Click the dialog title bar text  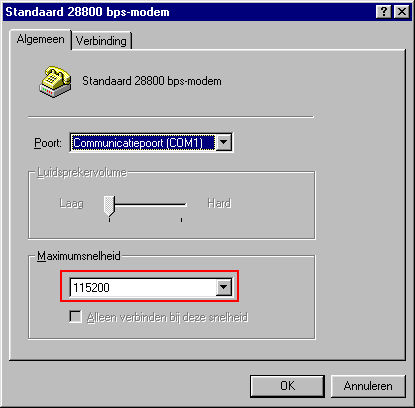click(x=87, y=12)
